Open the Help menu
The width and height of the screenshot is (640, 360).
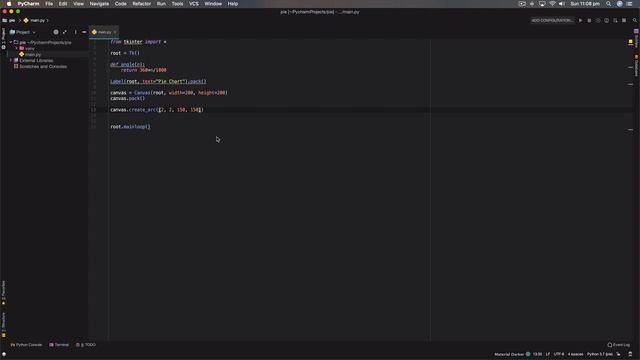233,4
